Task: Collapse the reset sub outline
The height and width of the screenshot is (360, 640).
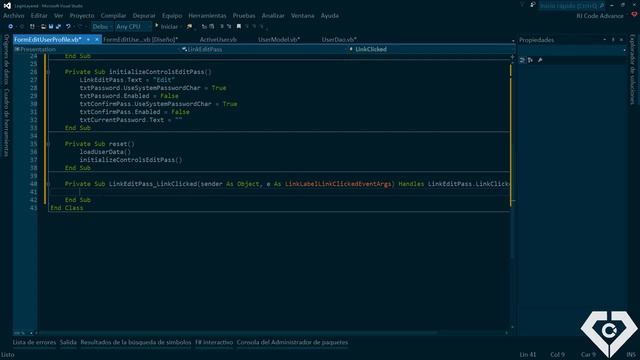Action: [48, 144]
